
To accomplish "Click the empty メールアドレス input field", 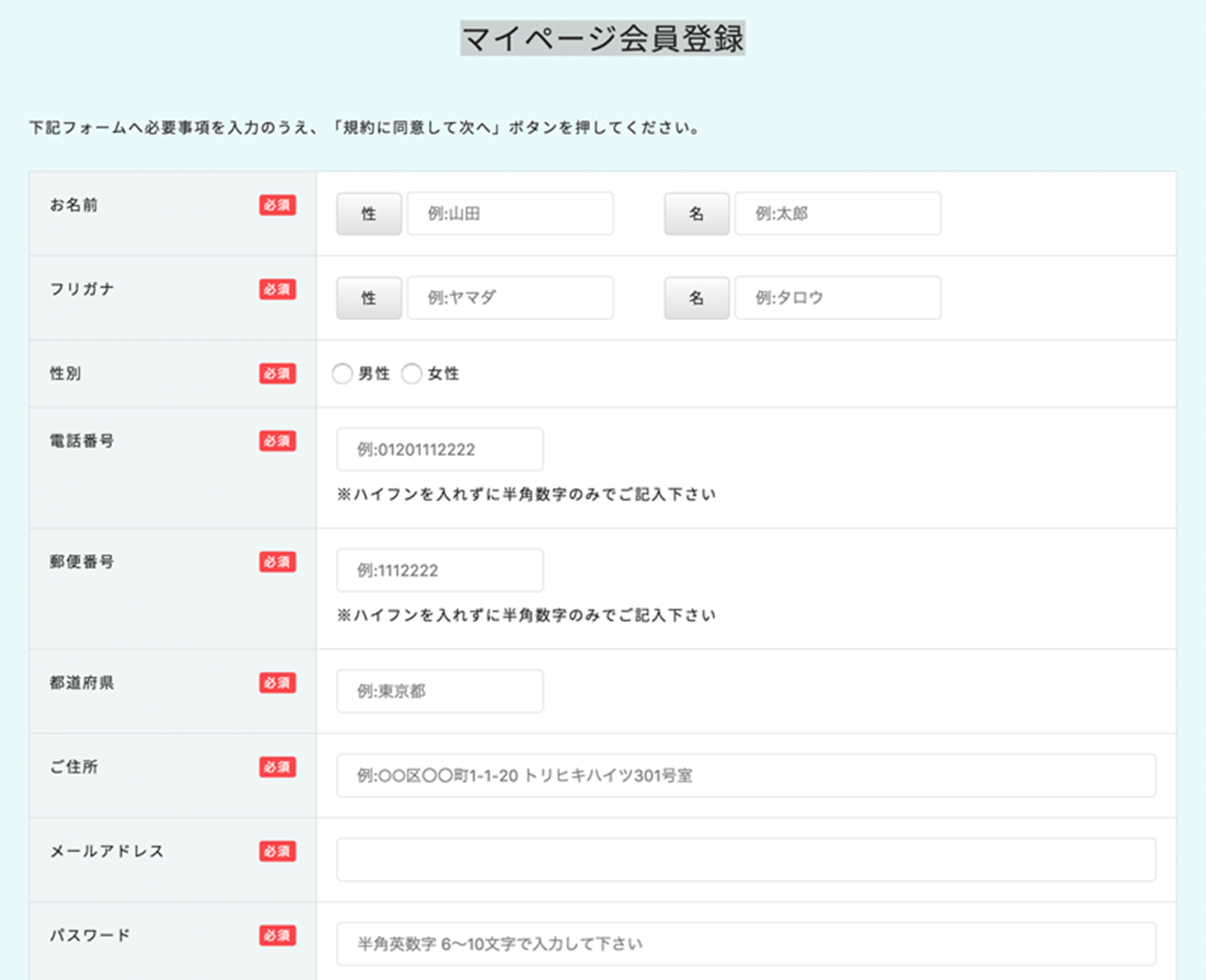I will click(x=745, y=859).
